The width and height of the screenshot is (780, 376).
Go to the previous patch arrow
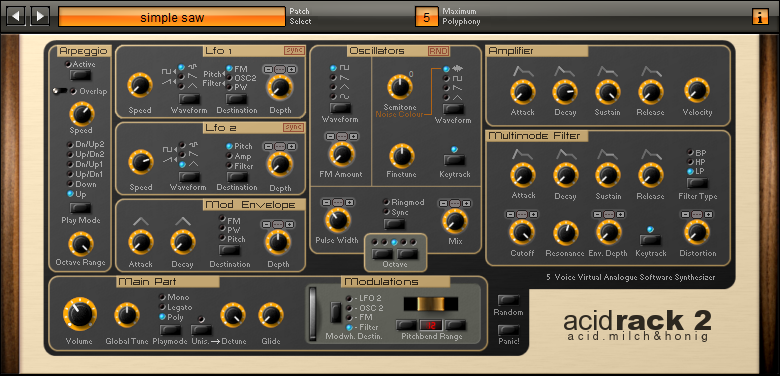(15, 16)
